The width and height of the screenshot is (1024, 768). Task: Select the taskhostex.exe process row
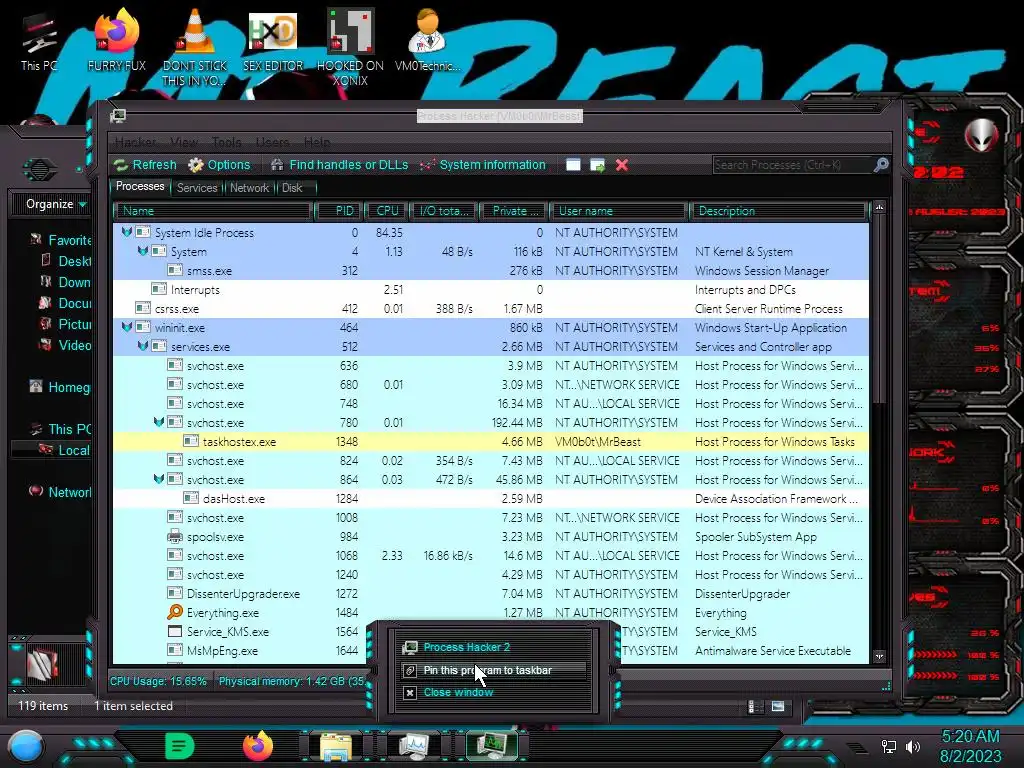click(490, 441)
